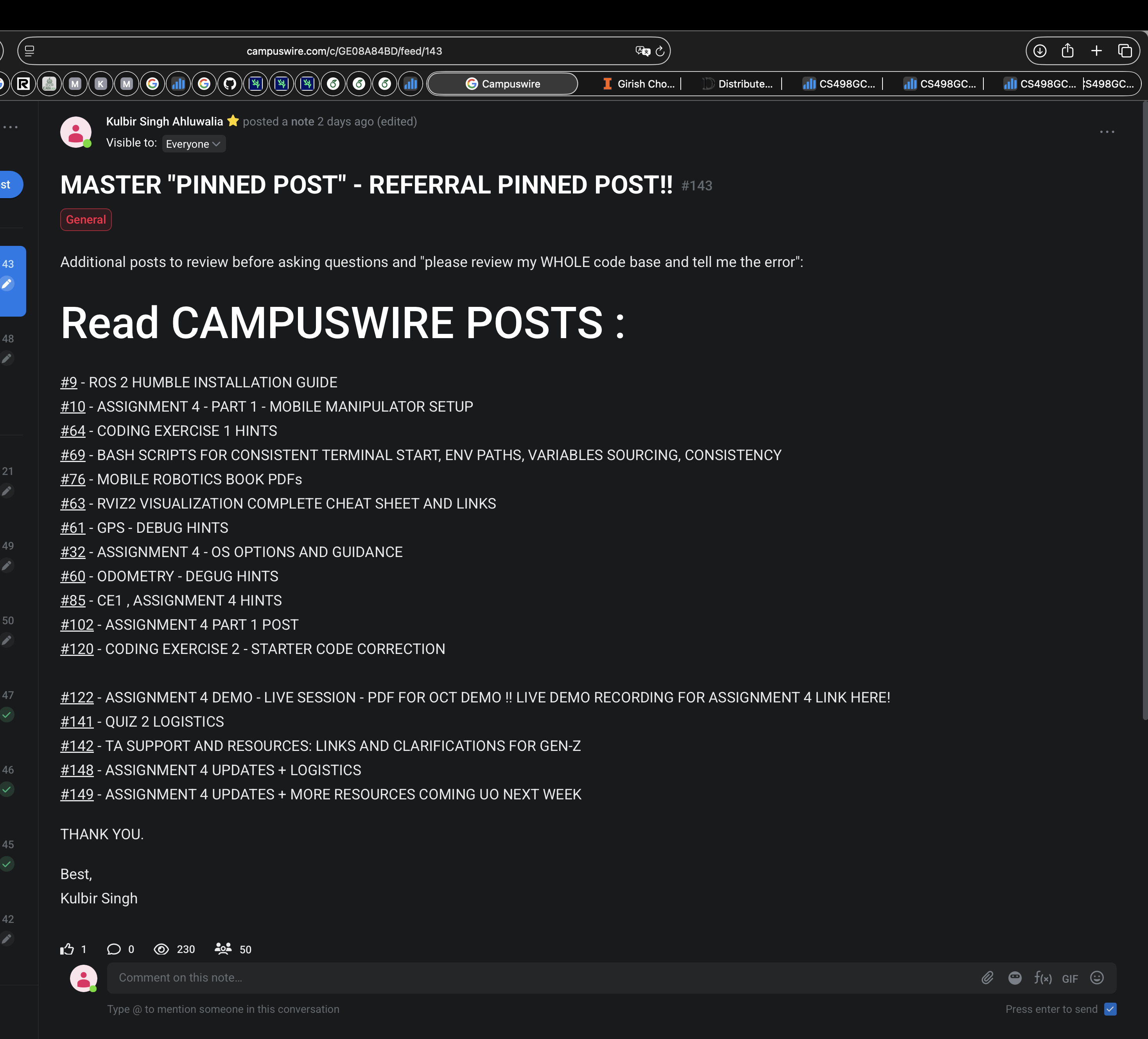
Task: Open link #10 Mobile Manipulator Setup
Action: point(73,407)
